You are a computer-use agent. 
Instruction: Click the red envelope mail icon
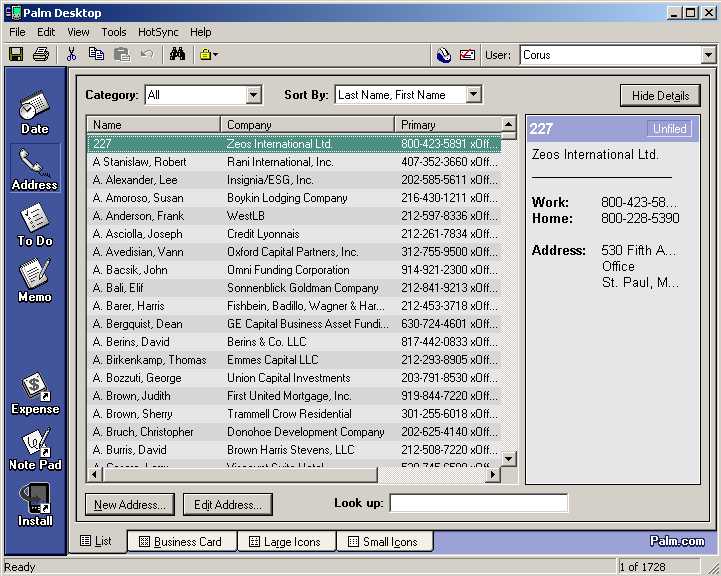pos(467,55)
